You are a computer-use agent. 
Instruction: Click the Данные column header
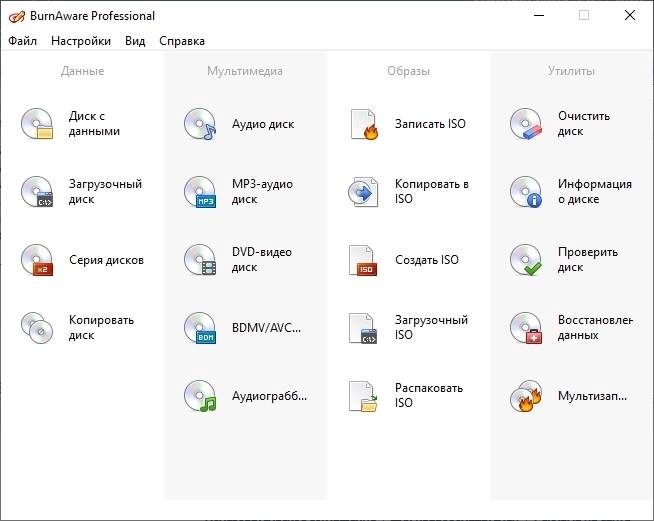coord(83,71)
